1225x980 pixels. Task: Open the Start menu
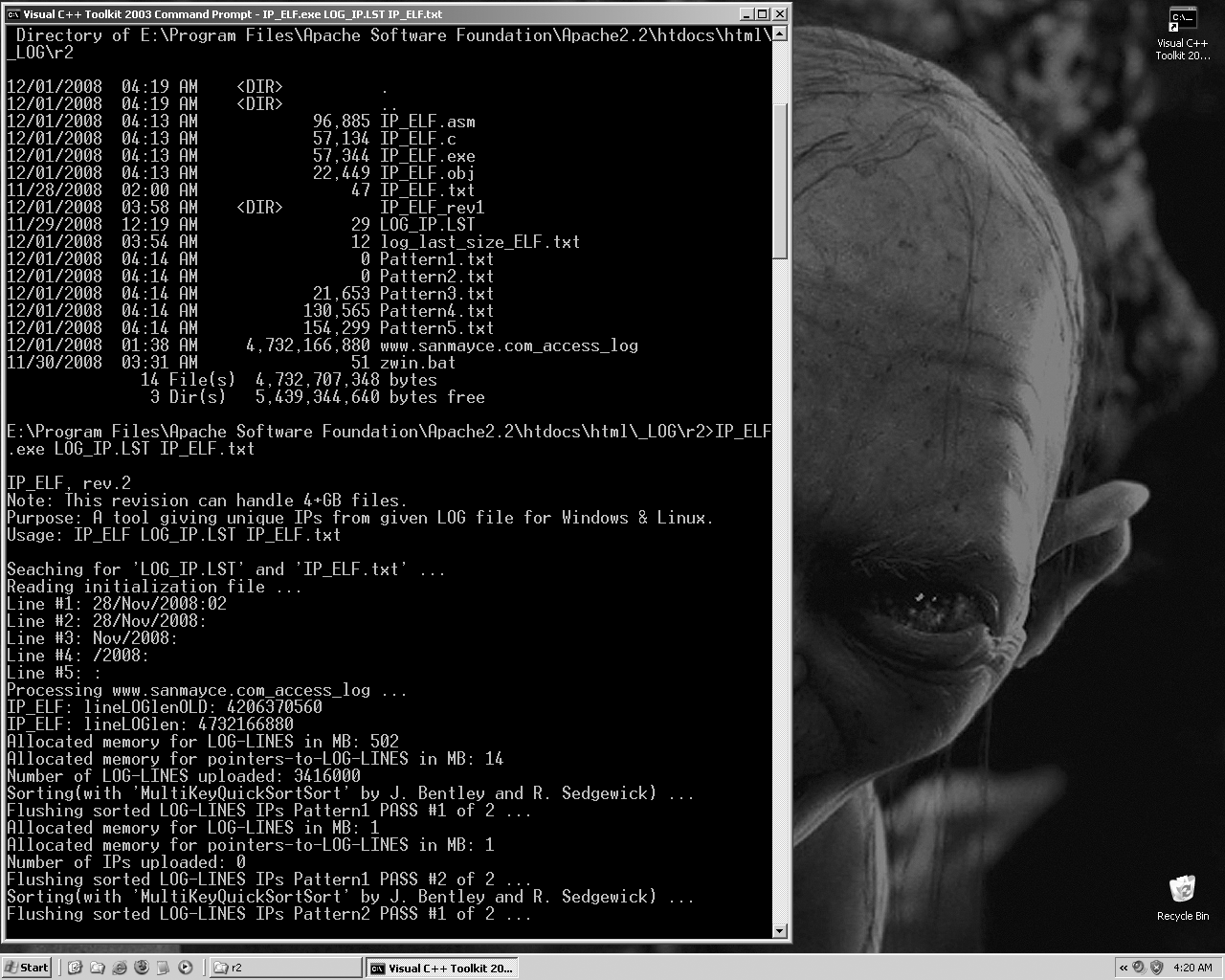pos(27,968)
